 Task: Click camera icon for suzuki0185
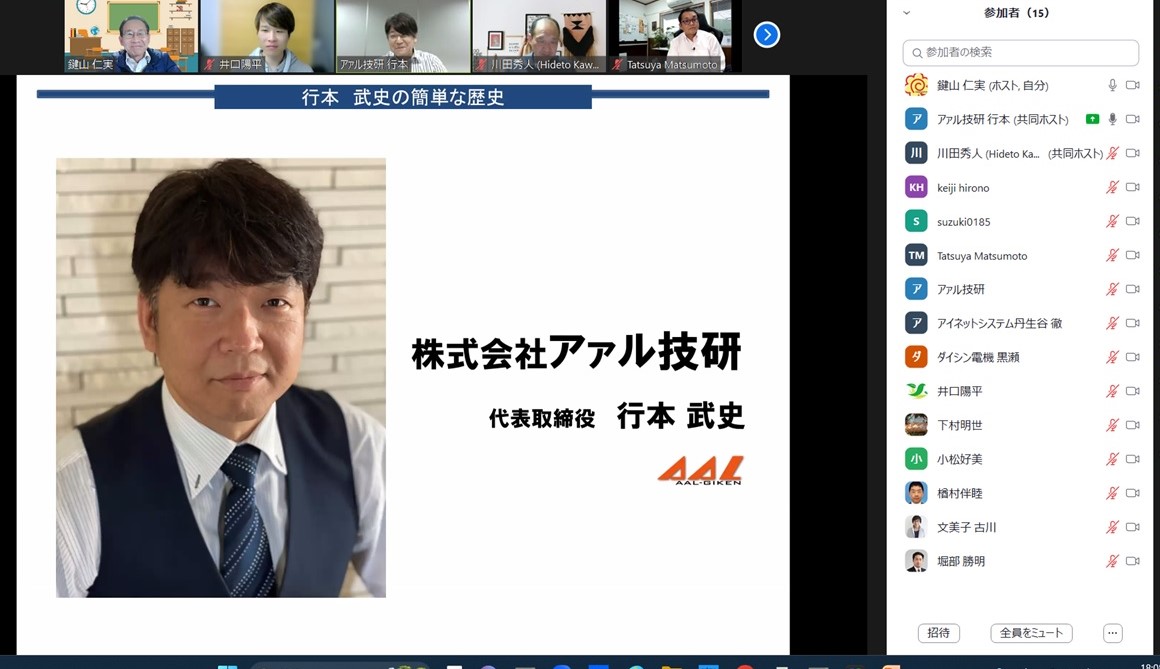(1132, 221)
